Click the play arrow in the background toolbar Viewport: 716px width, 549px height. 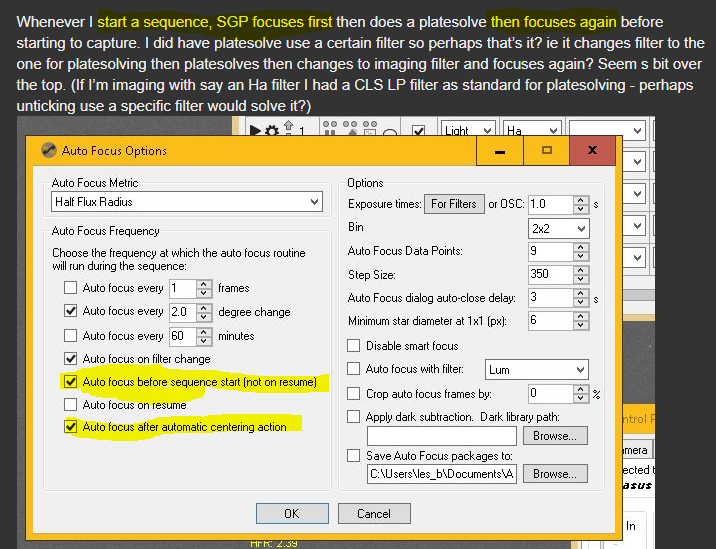coord(255,130)
